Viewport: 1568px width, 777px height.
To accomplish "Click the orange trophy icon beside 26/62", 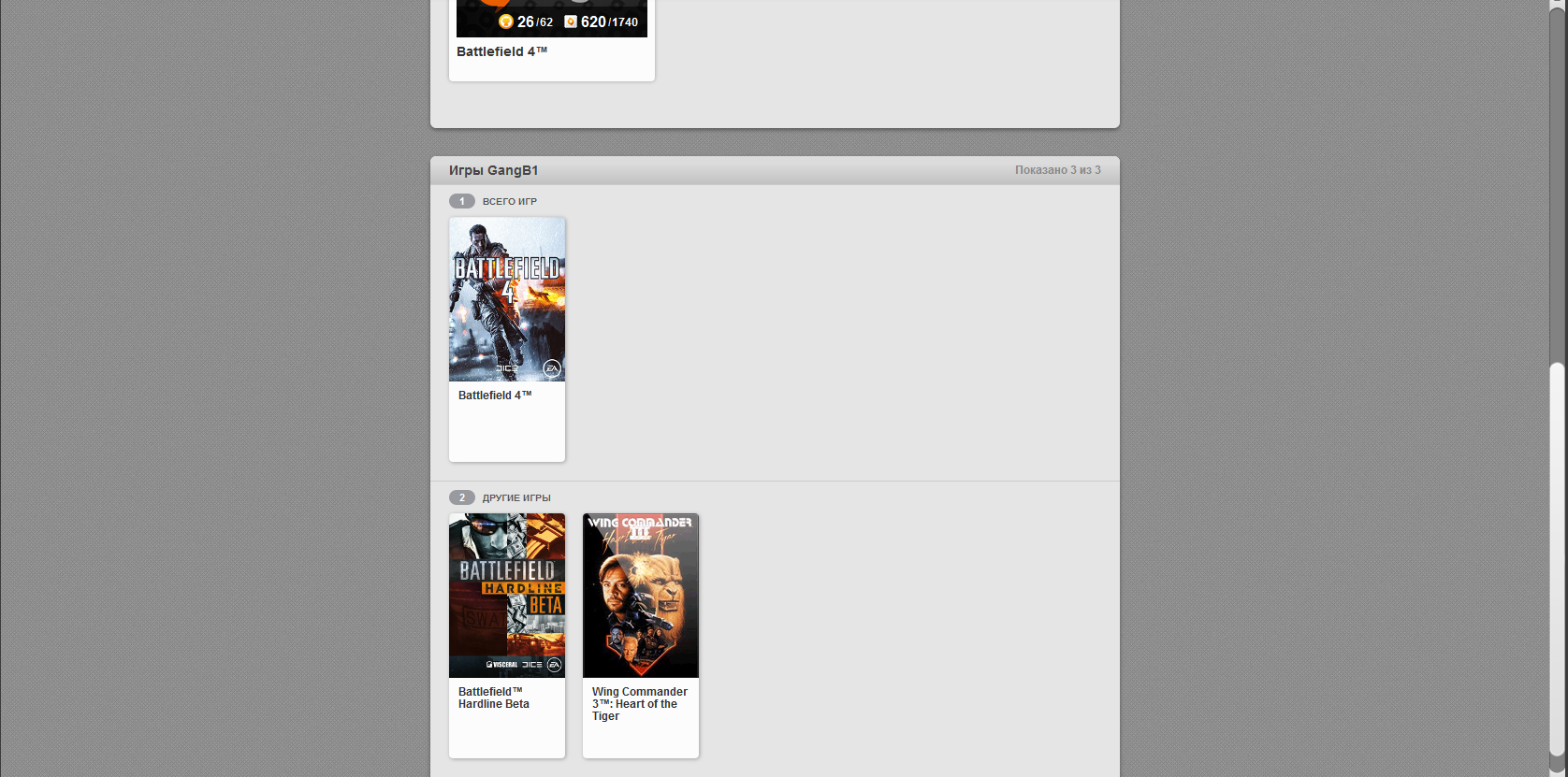I will (506, 22).
